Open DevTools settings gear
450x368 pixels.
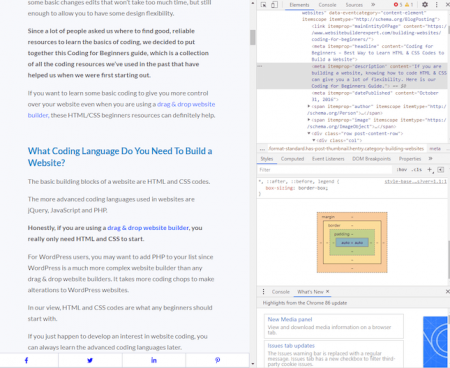pos(425,5)
